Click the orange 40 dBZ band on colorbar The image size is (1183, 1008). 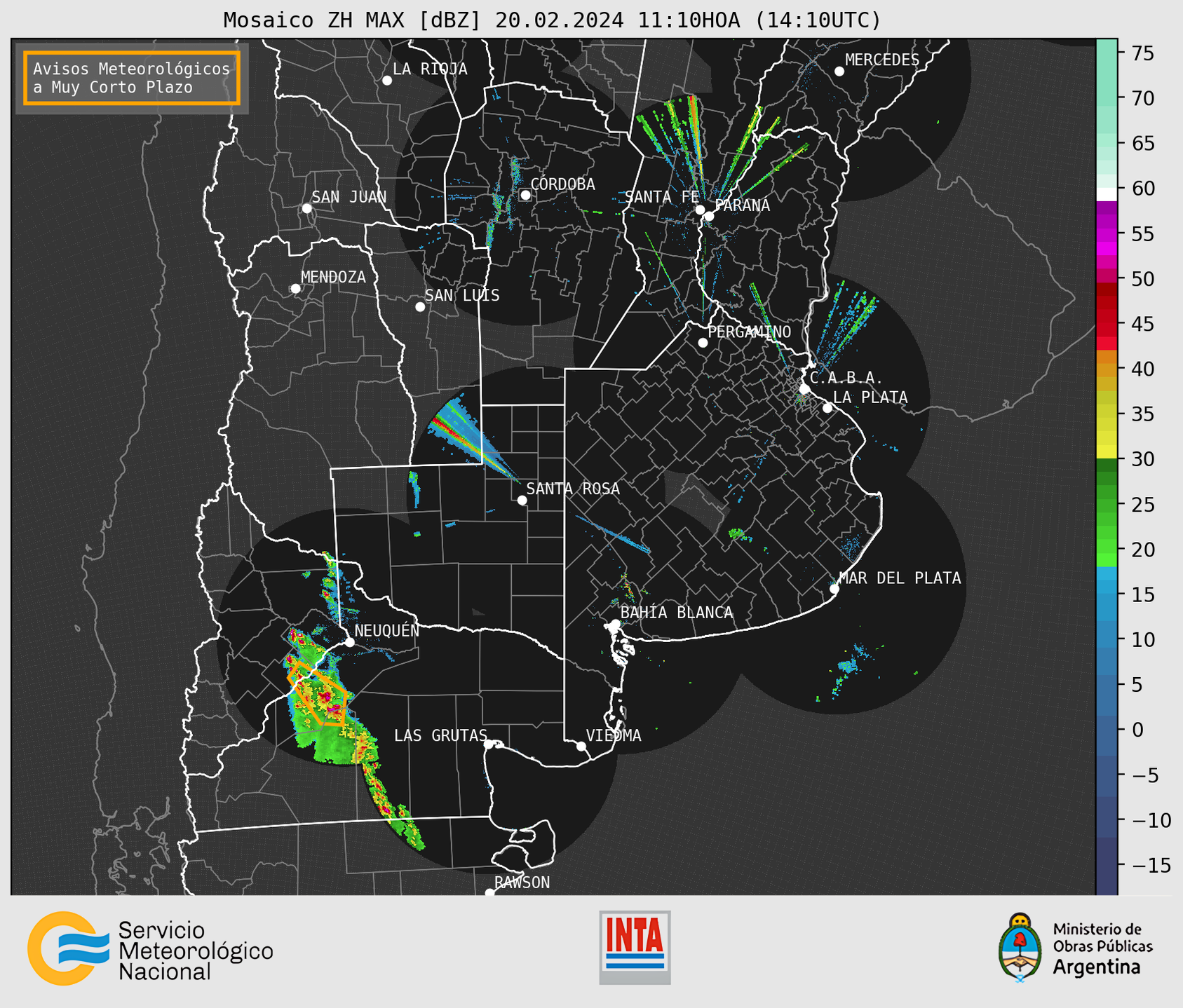point(1107,369)
